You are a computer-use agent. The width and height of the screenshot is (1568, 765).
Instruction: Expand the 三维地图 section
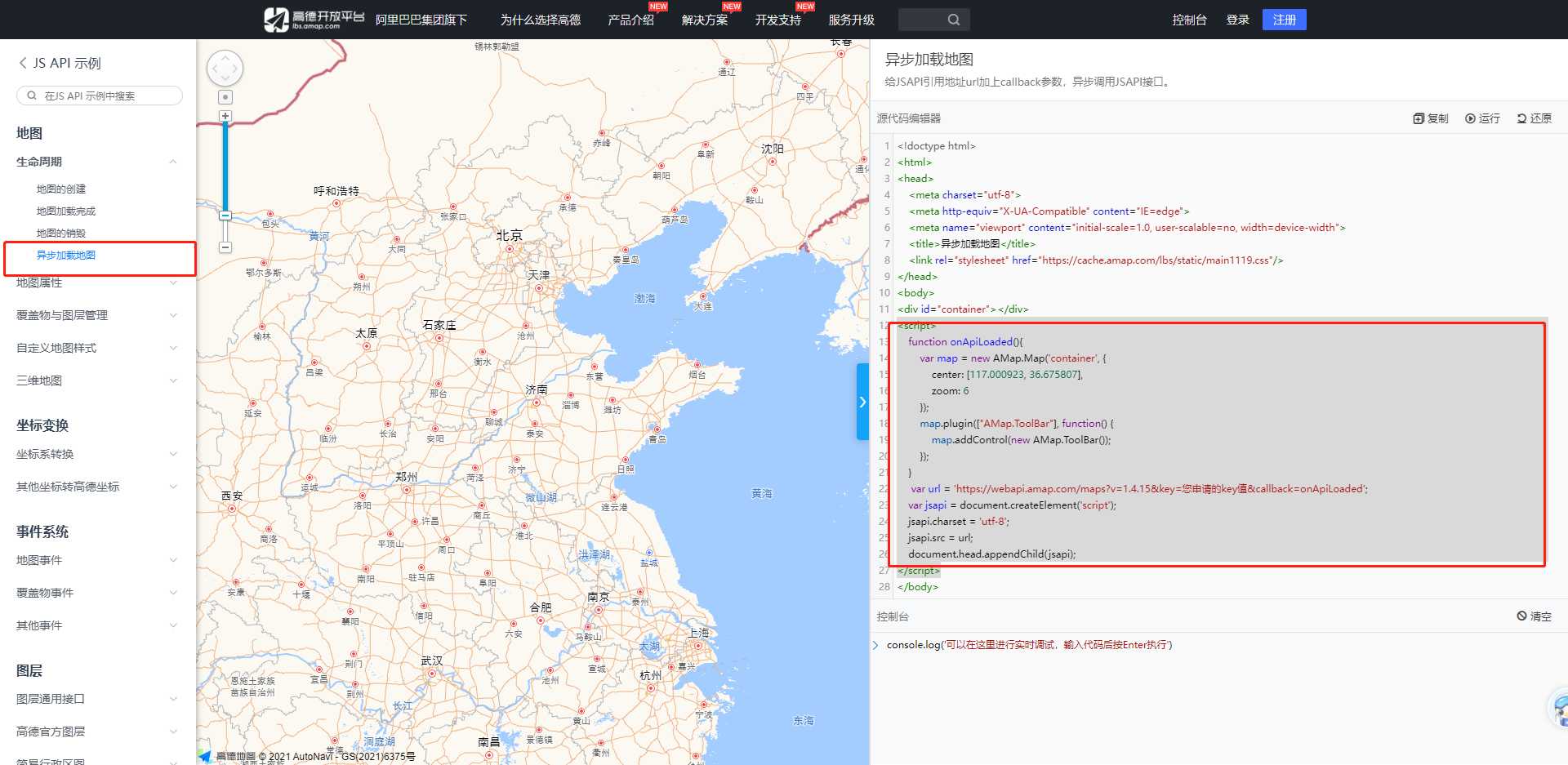click(x=173, y=380)
